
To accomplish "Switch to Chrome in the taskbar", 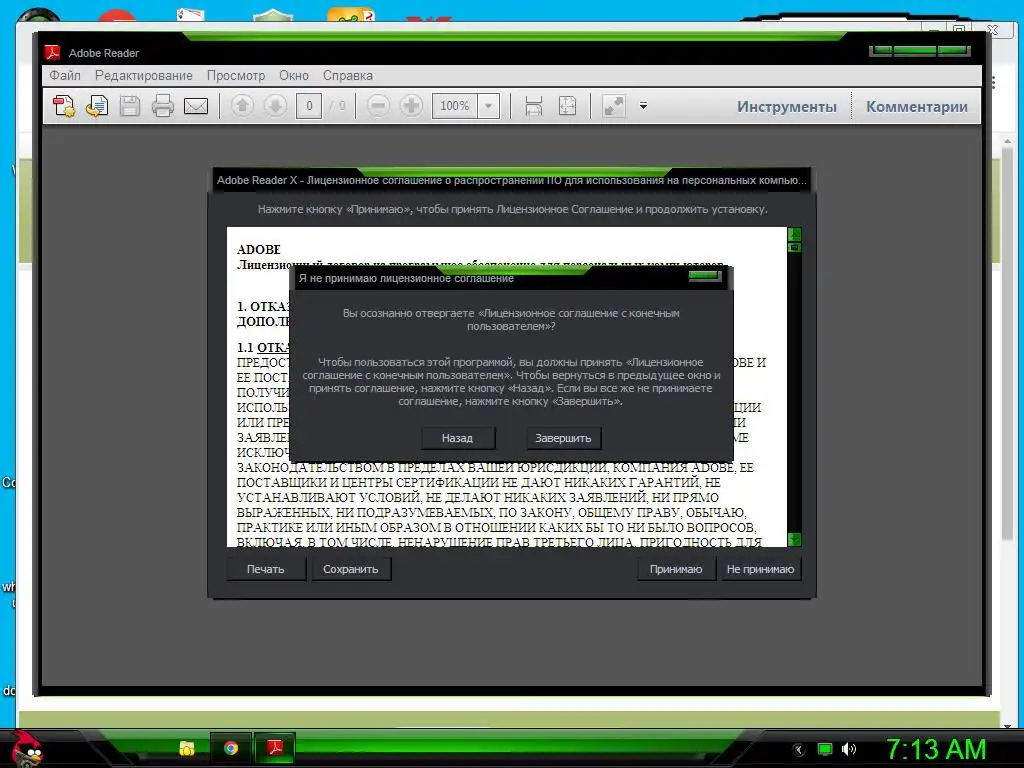I will 231,748.
